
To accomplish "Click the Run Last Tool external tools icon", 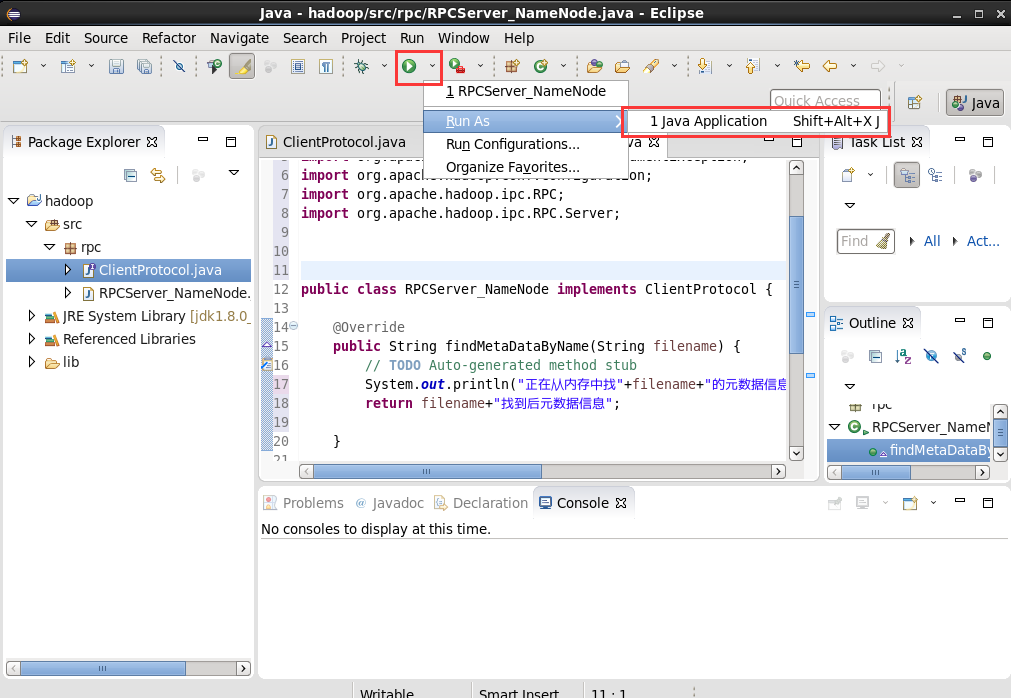I will click(457, 66).
